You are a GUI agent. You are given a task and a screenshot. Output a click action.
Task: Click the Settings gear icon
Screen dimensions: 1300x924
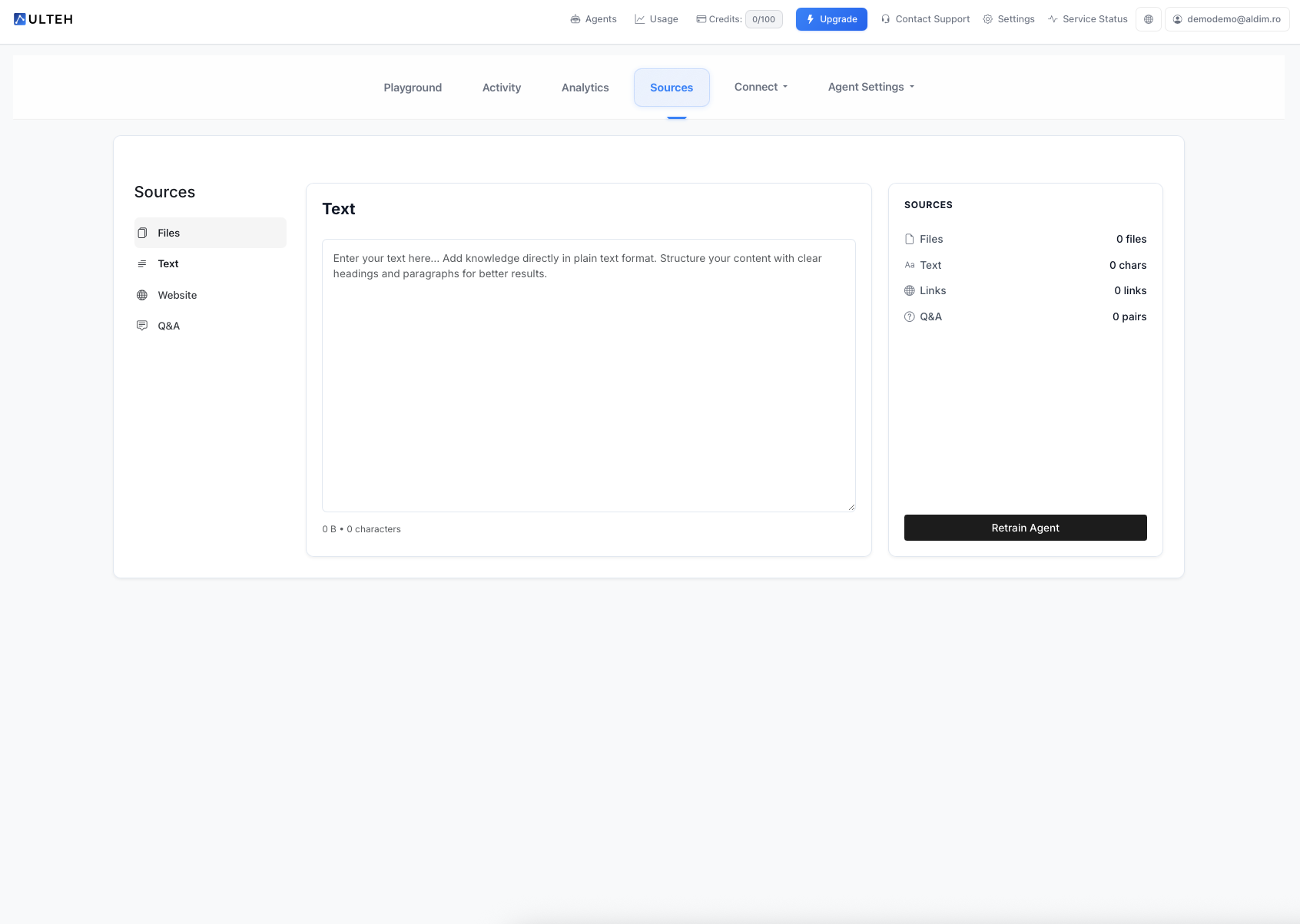988,18
